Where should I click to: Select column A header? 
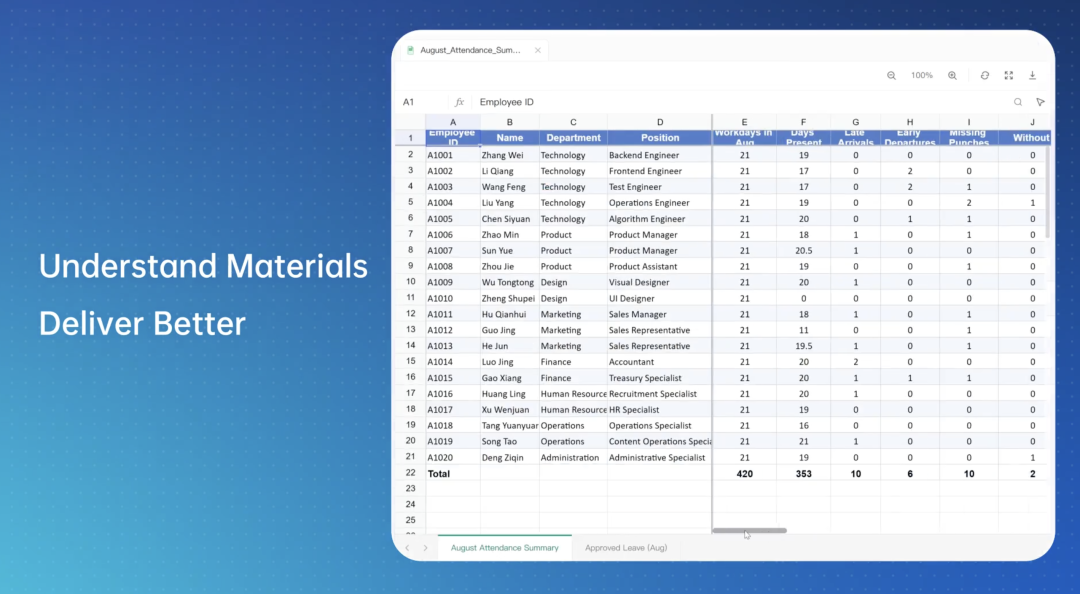[453, 122]
